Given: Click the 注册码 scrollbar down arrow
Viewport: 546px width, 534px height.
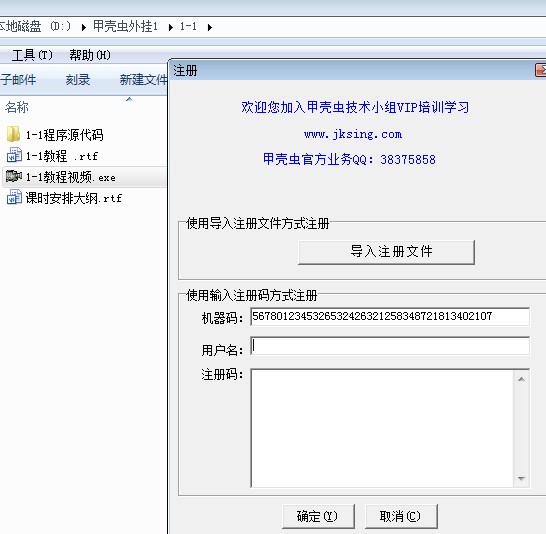Looking at the screenshot, I should click(x=521, y=479).
